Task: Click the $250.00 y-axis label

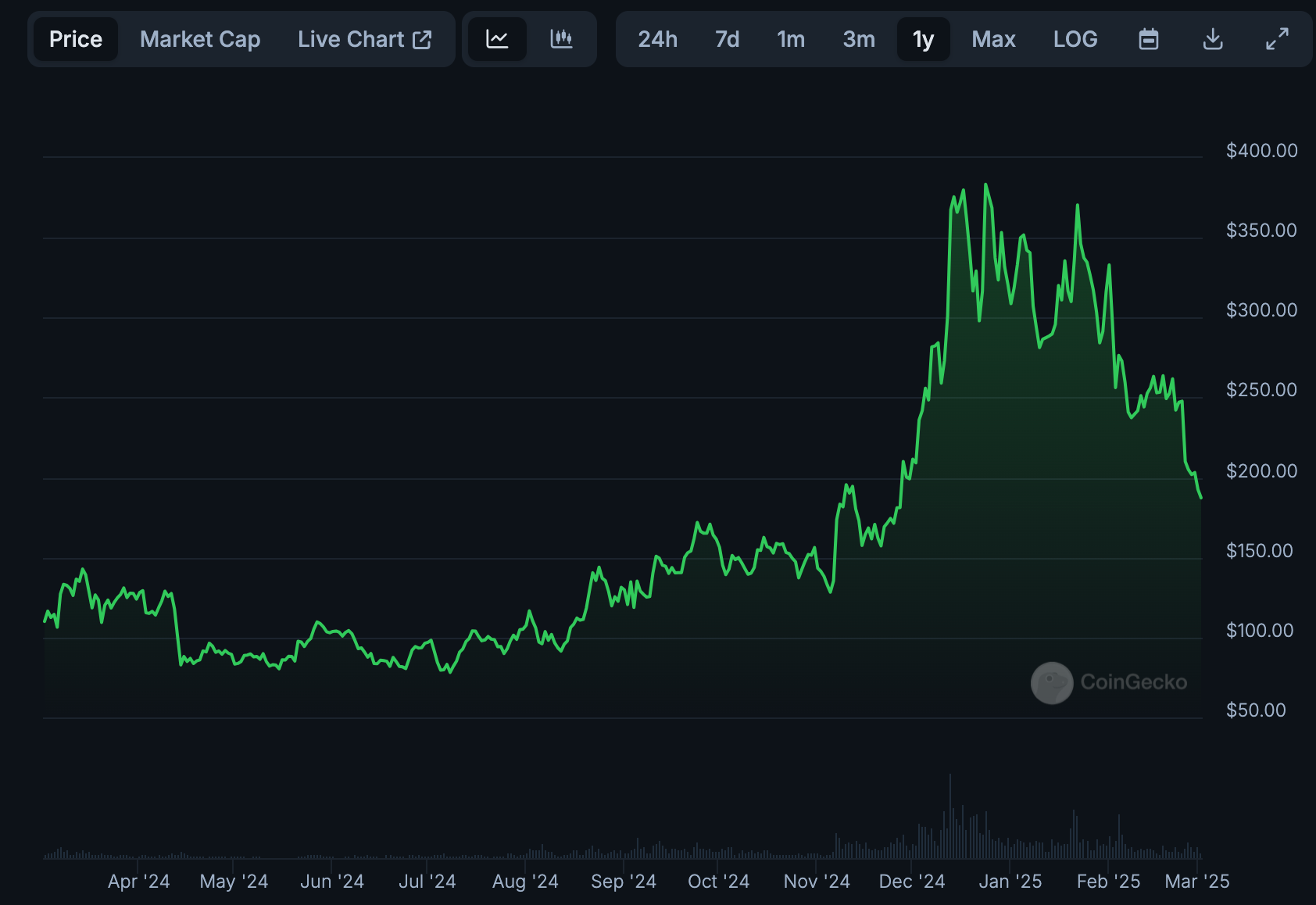Action: click(x=1261, y=390)
